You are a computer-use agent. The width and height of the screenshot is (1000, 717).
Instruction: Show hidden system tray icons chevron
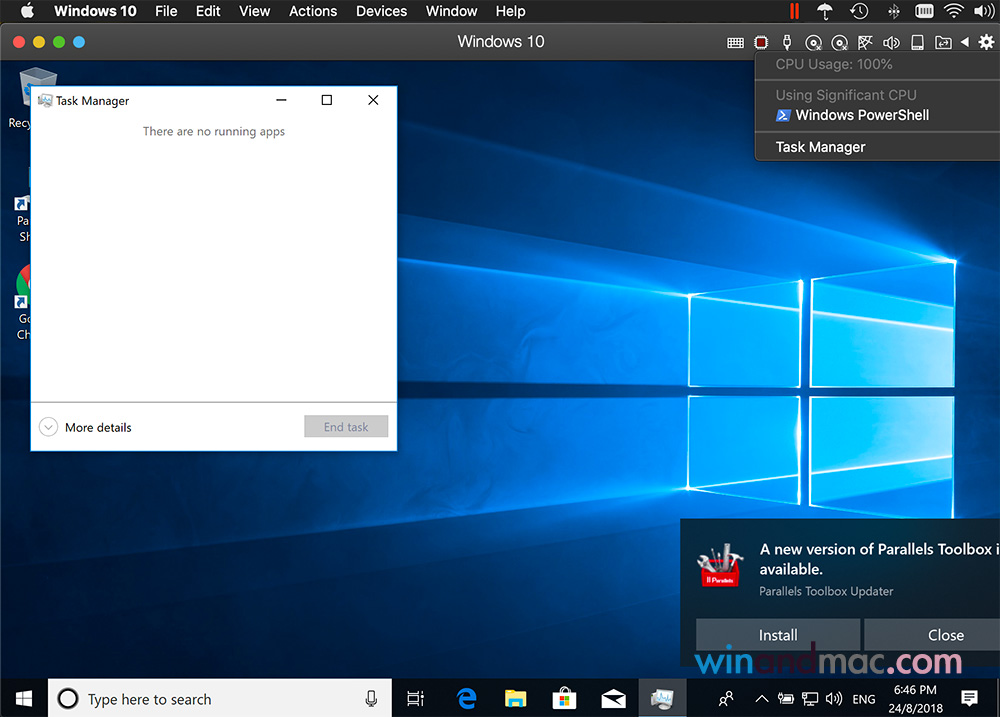point(762,699)
